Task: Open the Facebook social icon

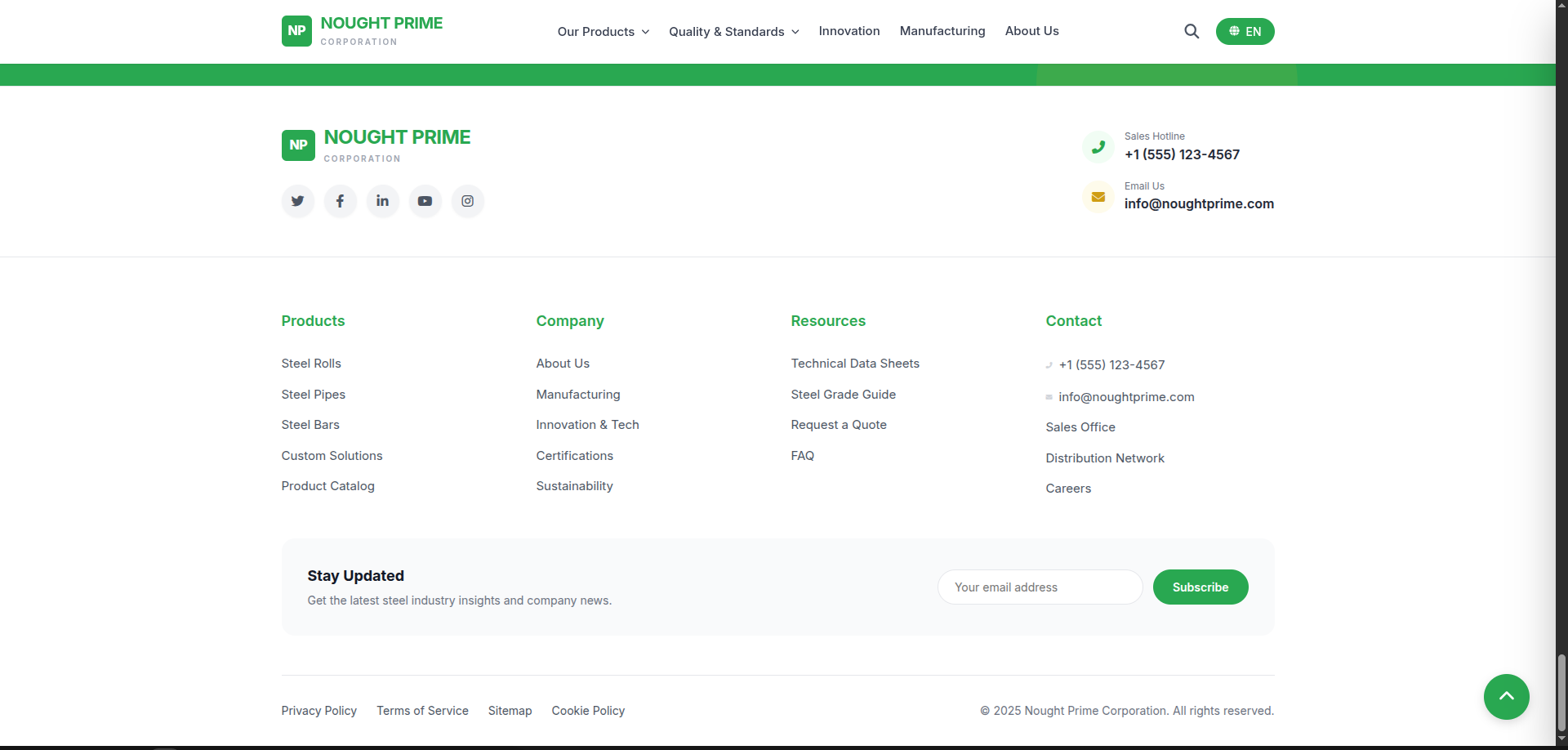Action: tap(341, 201)
